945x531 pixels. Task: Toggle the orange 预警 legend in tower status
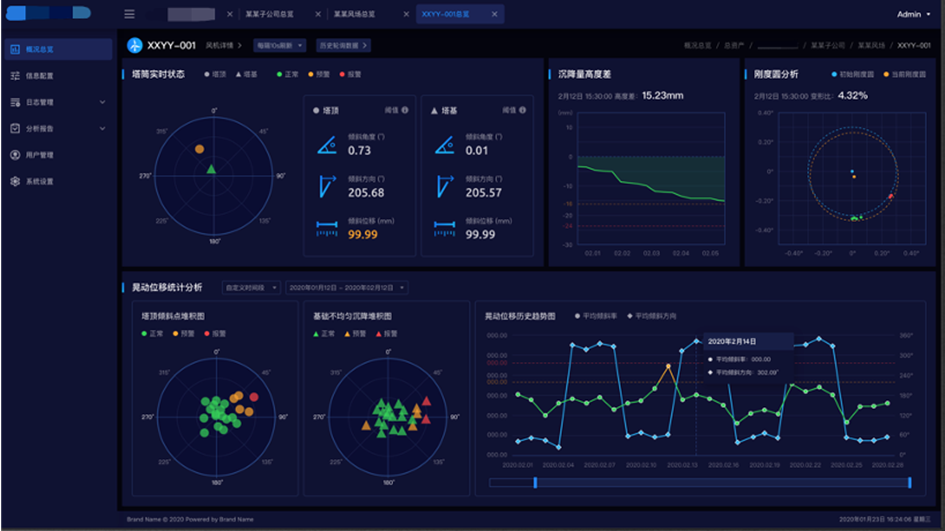point(319,75)
